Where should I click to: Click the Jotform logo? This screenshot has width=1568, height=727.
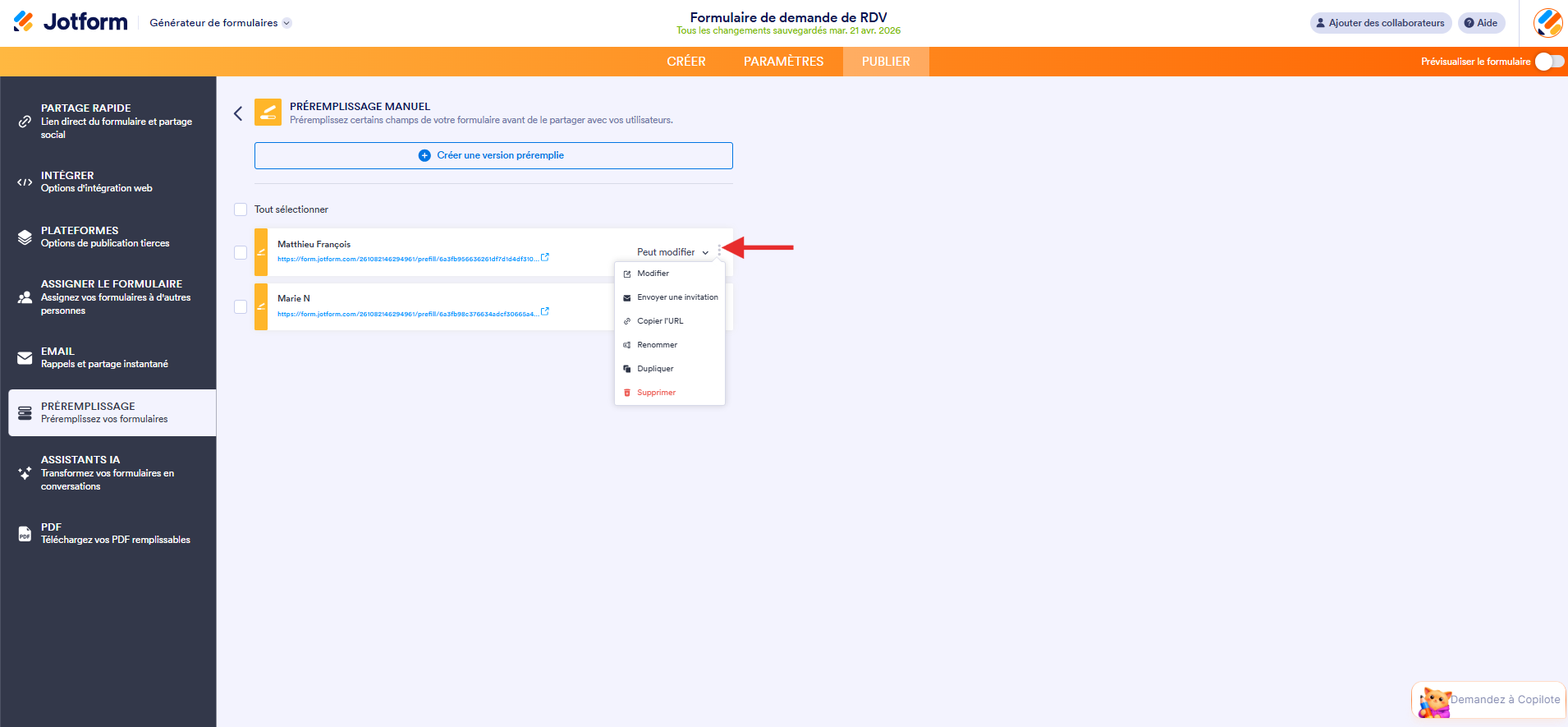pos(71,21)
